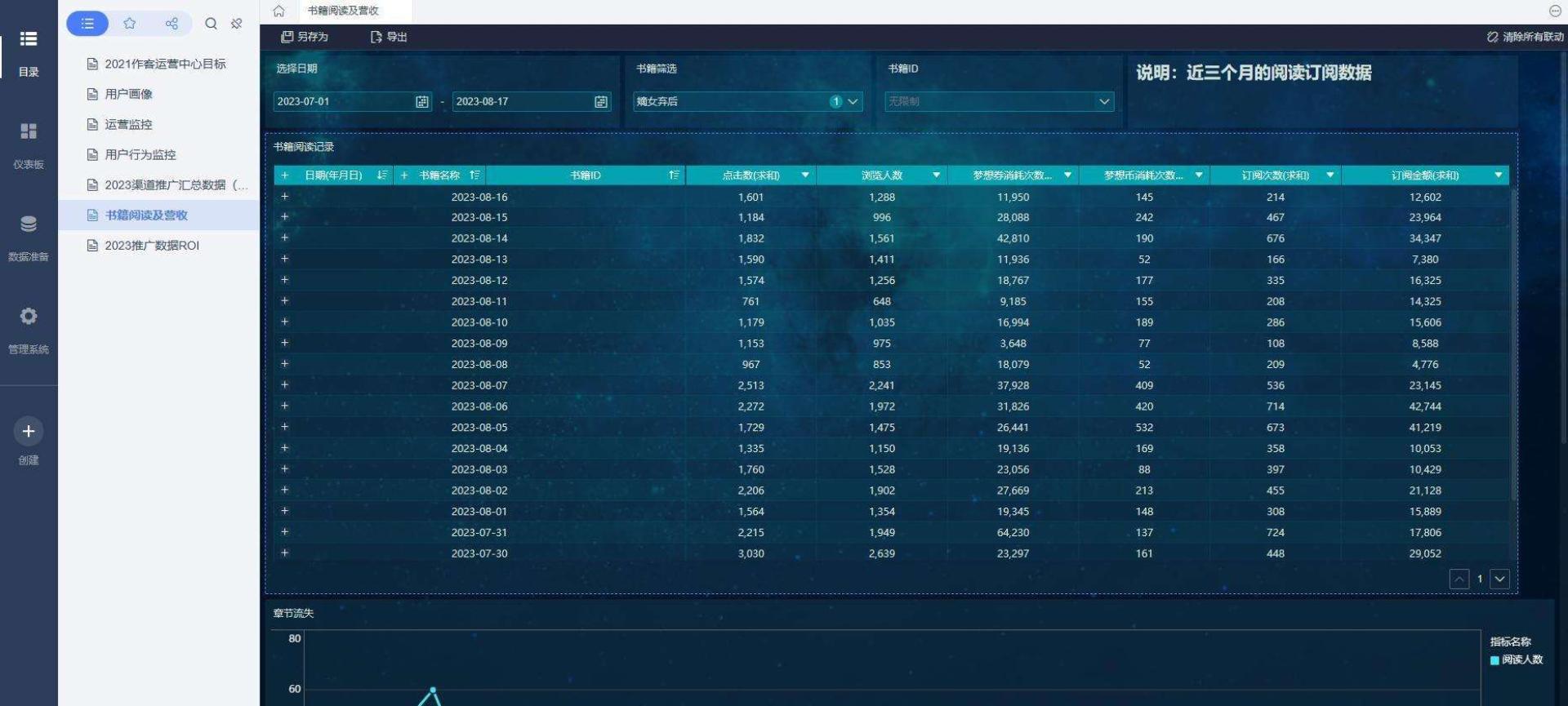Open the 用户画像 report in directory
The image size is (1568, 706).
[x=128, y=94]
